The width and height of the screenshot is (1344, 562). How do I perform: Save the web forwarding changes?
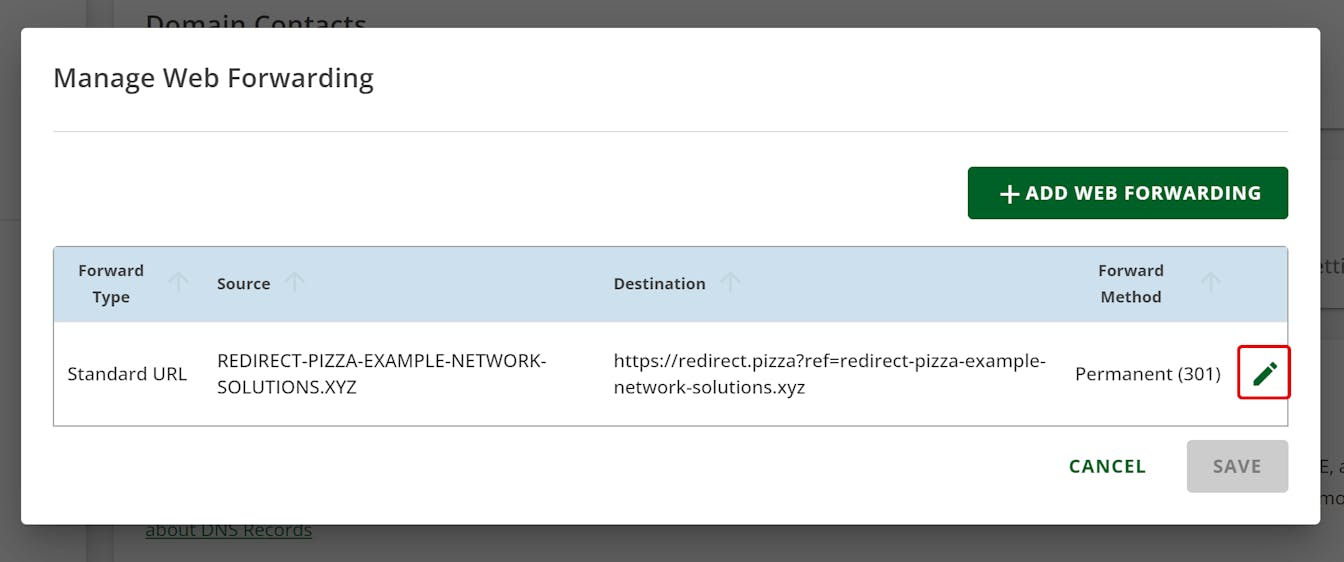(1237, 466)
